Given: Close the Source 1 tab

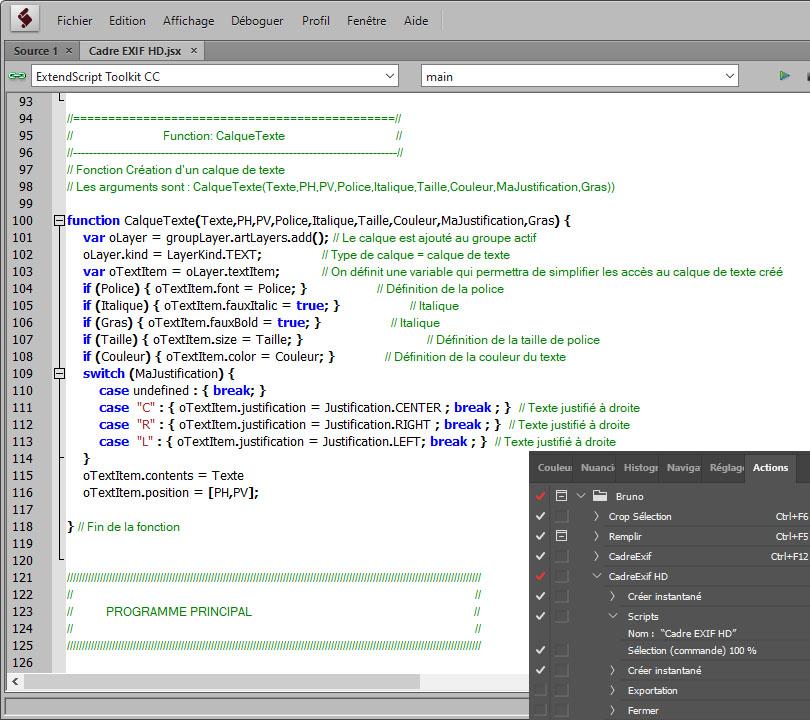Looking at the screenshot, I should [69, 51].
